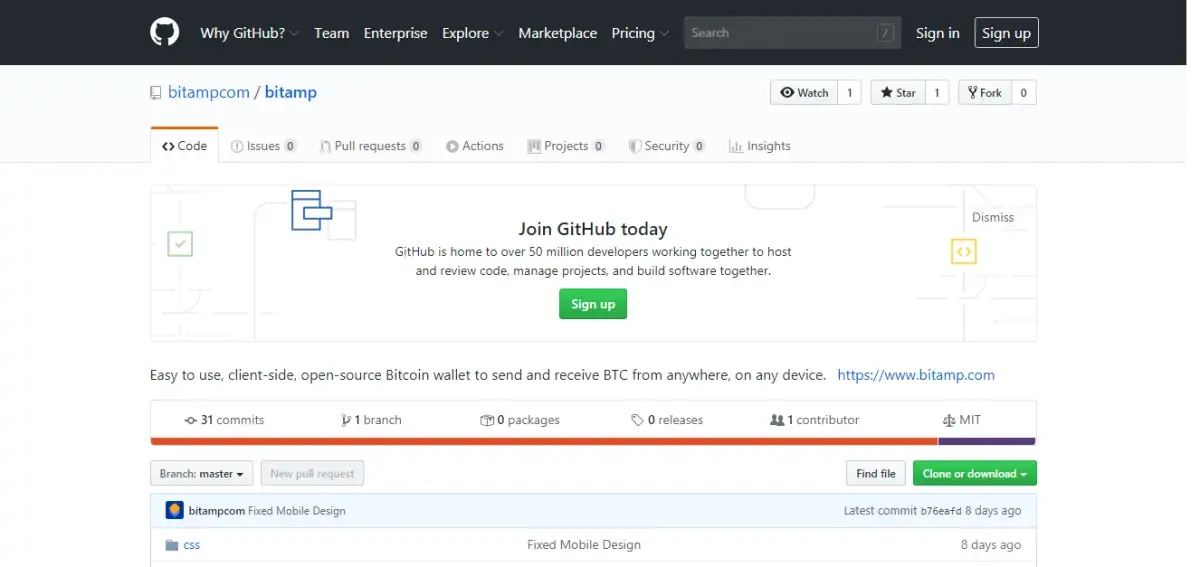The image size is (1200, 567).
Task: Click the css folder icon
Action: (x=172, y=545)
